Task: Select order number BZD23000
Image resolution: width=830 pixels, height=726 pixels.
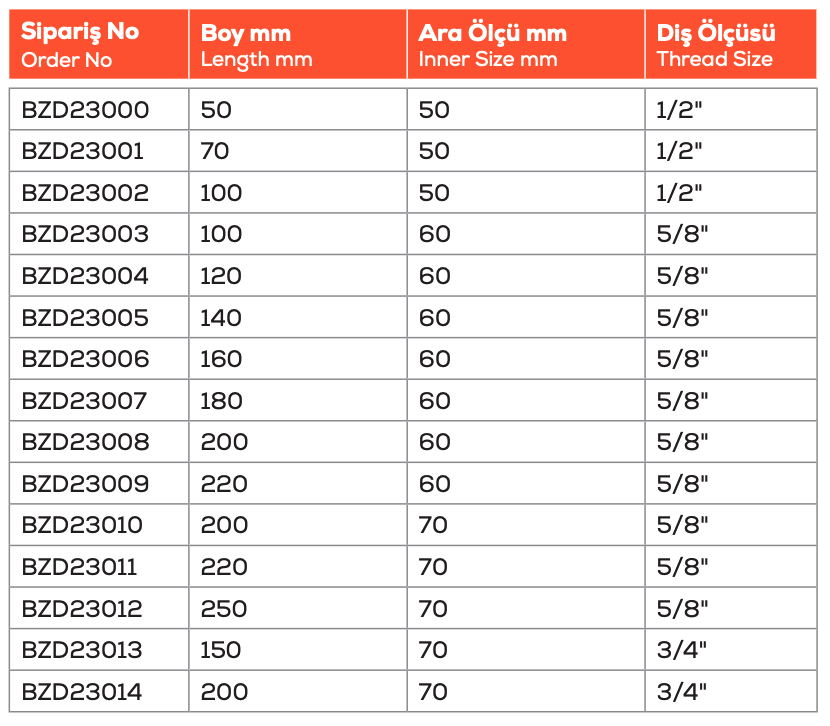Action: [85, 109]
